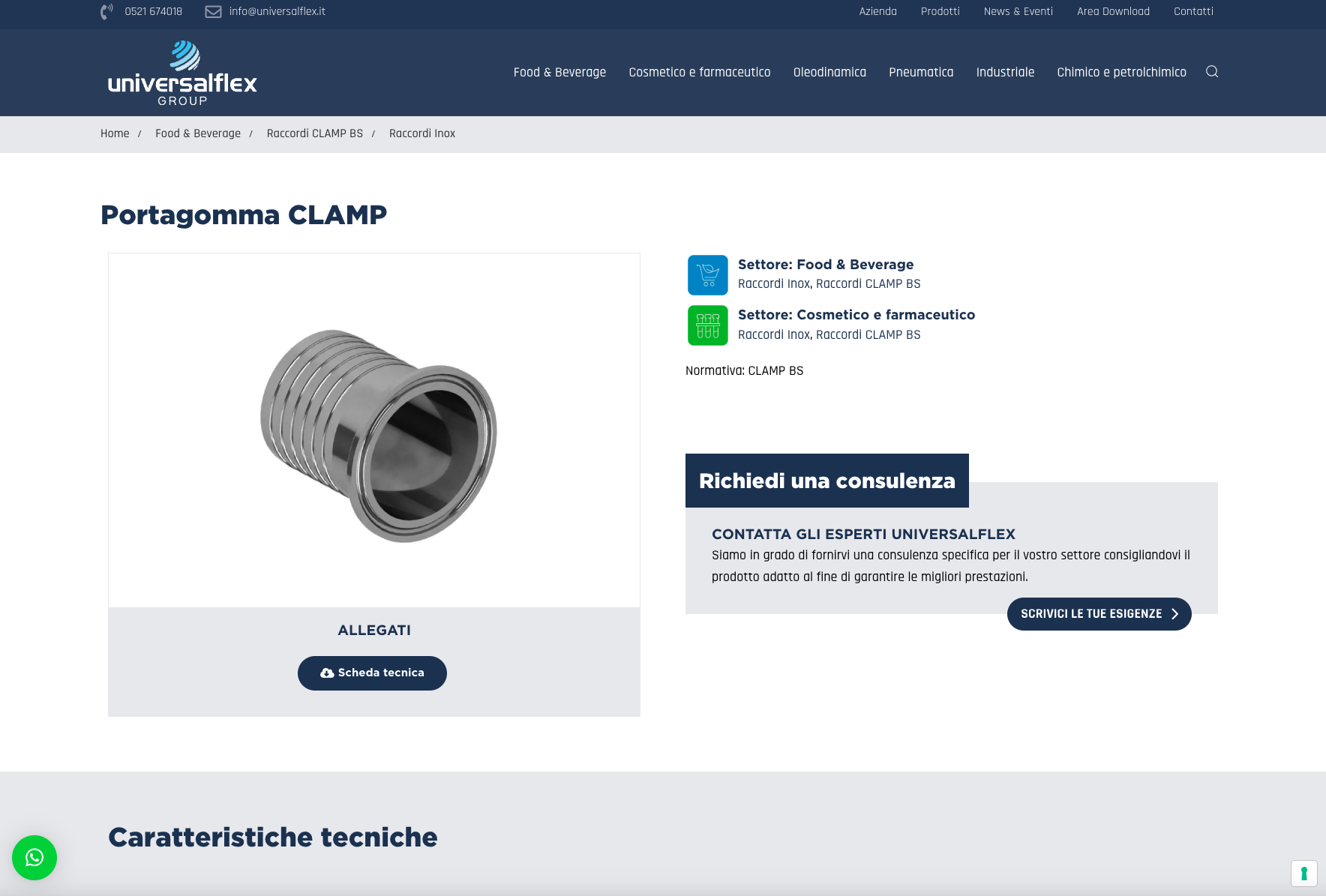Screen dimensions: 1326x896
Task: Open WhatsApp chat via green icon
Action: [x=33, y=858]
